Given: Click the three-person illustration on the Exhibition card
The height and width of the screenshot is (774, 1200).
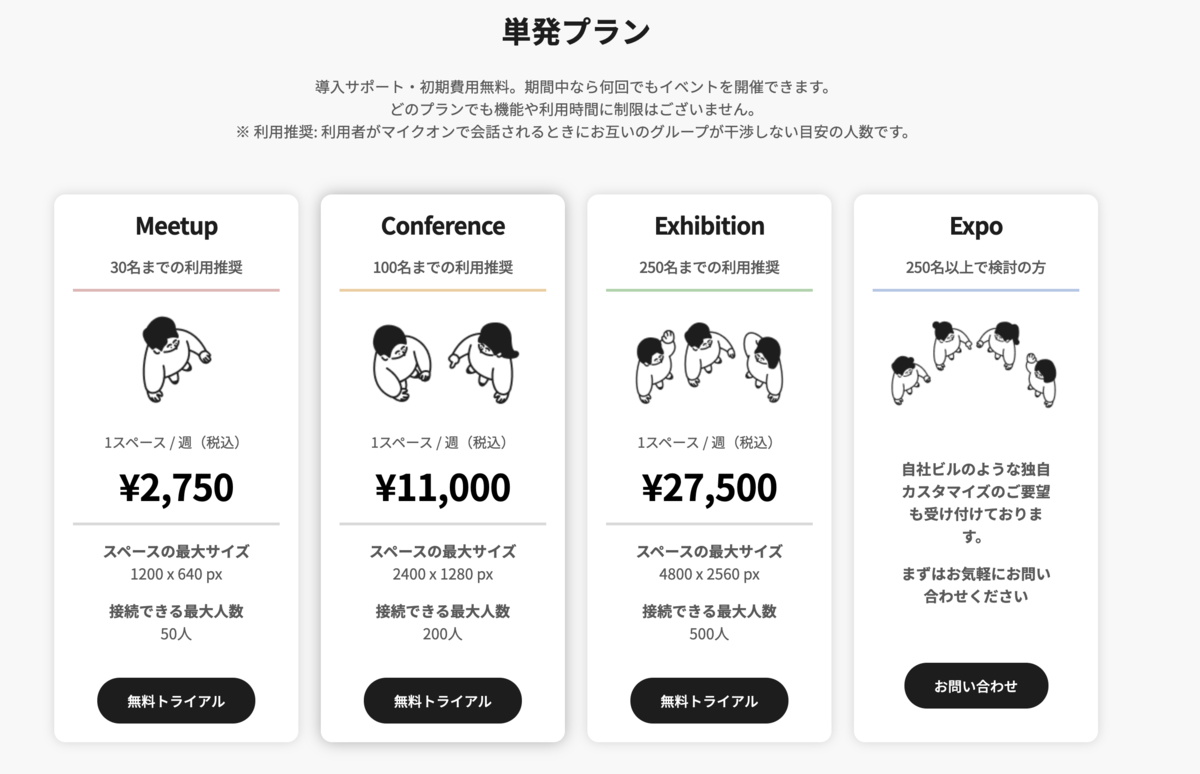Looking at the screenshot, I should pos(709,360).
